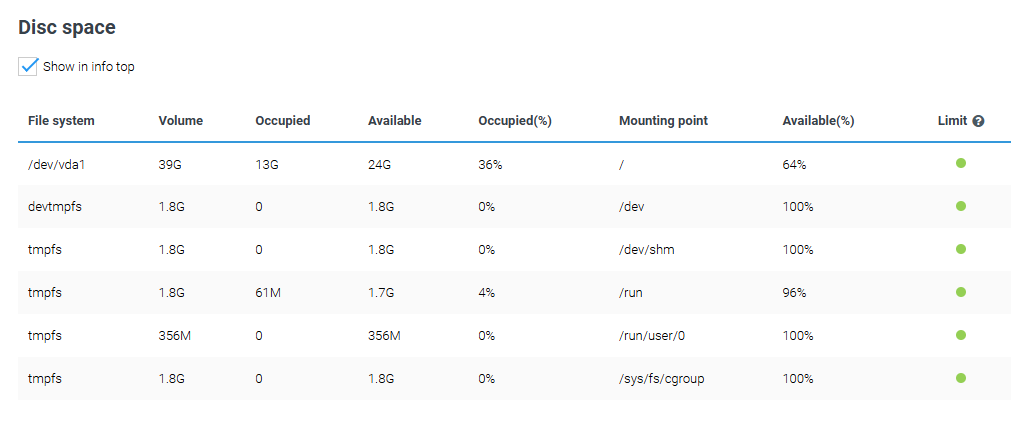Click the Mounting point column header
1032x425 pixels.
point(663,121)
